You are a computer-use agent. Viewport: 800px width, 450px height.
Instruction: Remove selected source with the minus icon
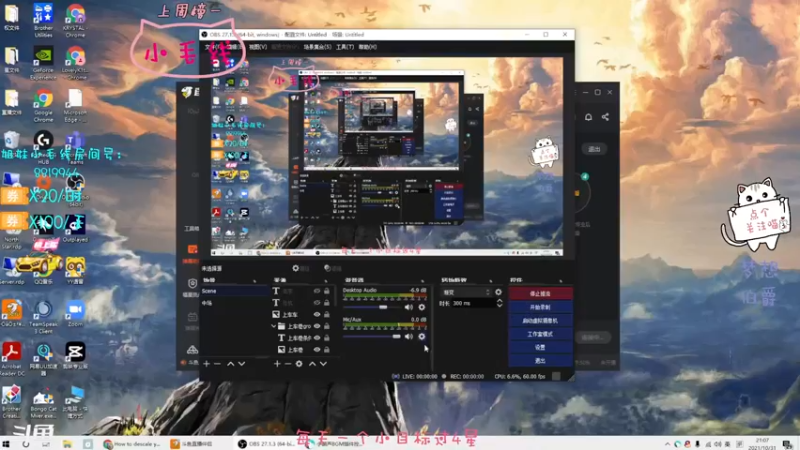[288, 364]
